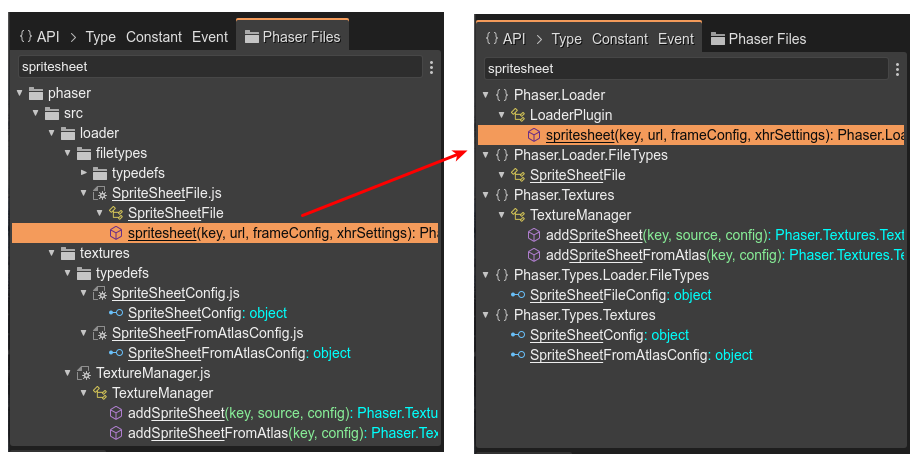Image resolution: width=921 pixels, height=464 pixels.
Task: Collapse LoaderPlugin class node
Action: 502,115
